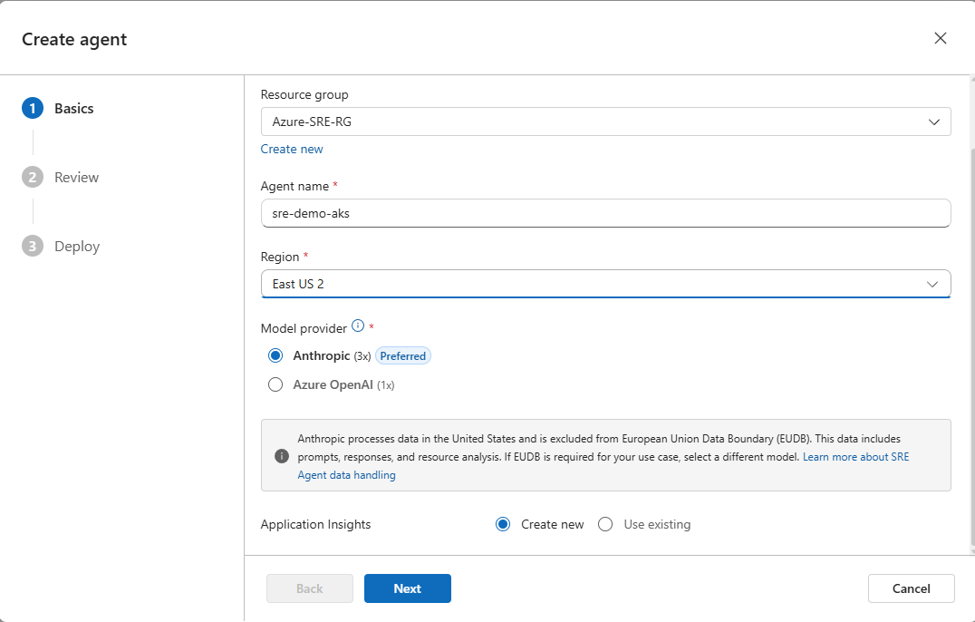Click the Back button
Image resolution: width=975 pixels, height=622 pixels.
point(310,588)
